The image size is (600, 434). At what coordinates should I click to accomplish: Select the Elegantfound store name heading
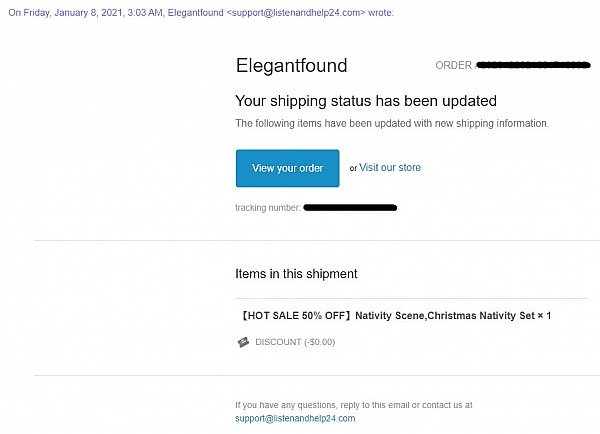point(291,65)
